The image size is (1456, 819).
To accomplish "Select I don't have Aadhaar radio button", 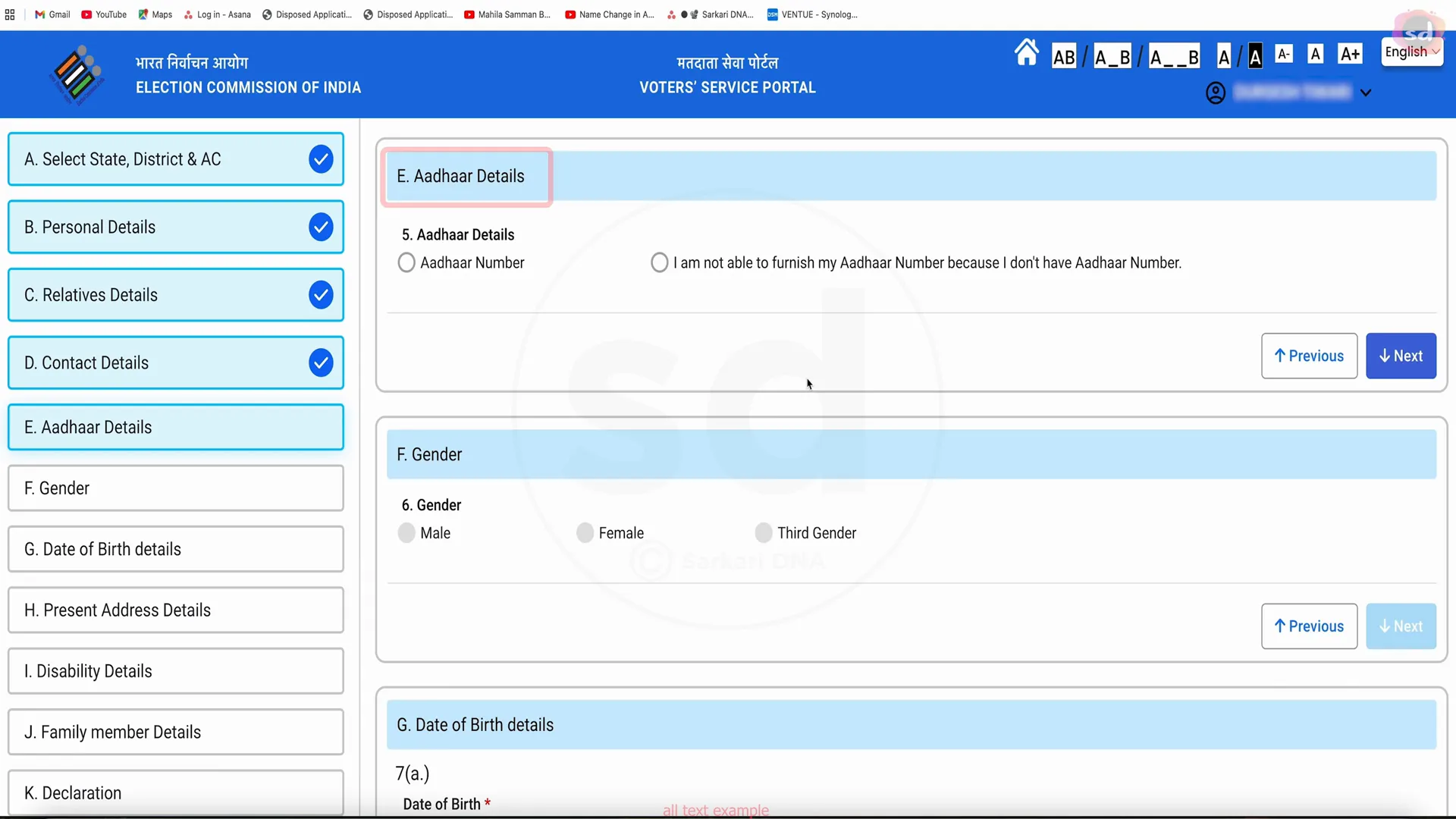I will (659, 262).
